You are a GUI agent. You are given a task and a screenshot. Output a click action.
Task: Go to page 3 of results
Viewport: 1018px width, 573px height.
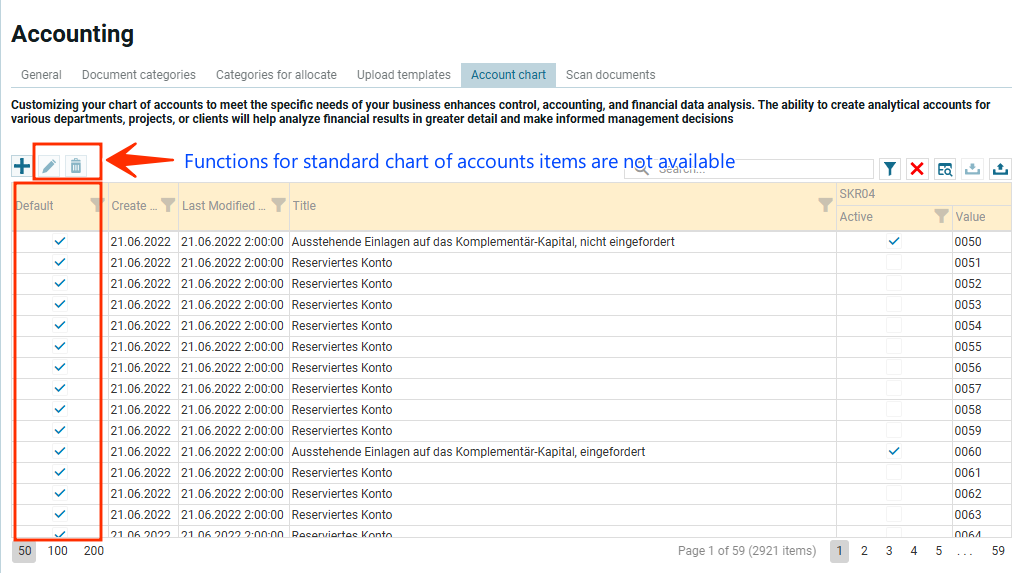pos(889,551)
